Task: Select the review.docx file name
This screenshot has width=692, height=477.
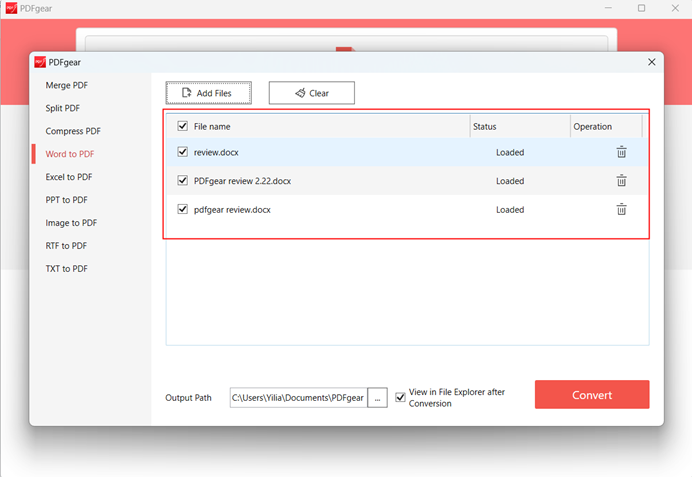Action: tap(216, 152)
